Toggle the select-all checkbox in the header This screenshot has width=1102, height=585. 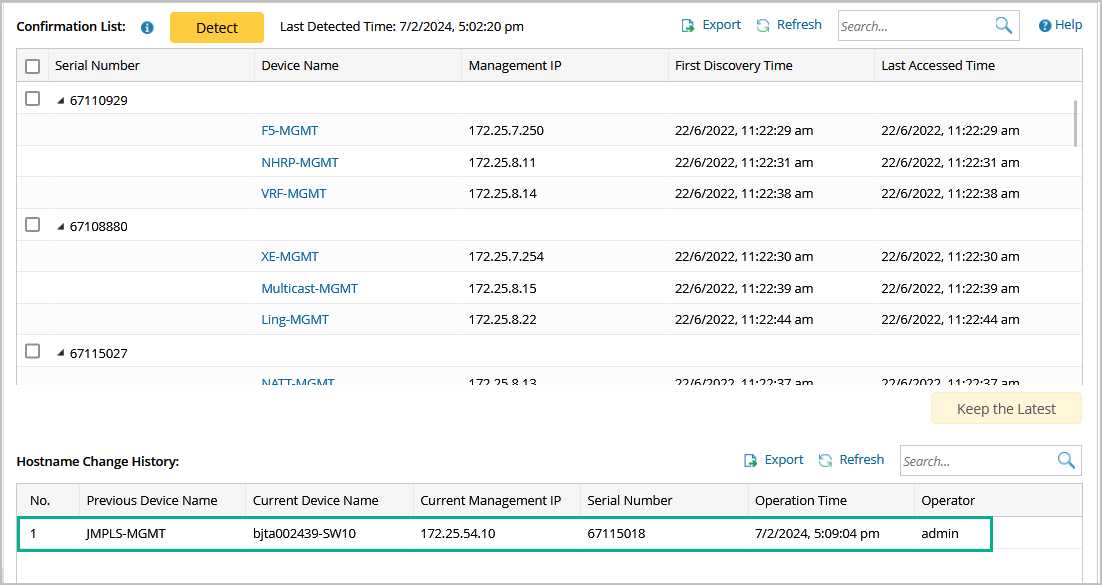(33, 66)
